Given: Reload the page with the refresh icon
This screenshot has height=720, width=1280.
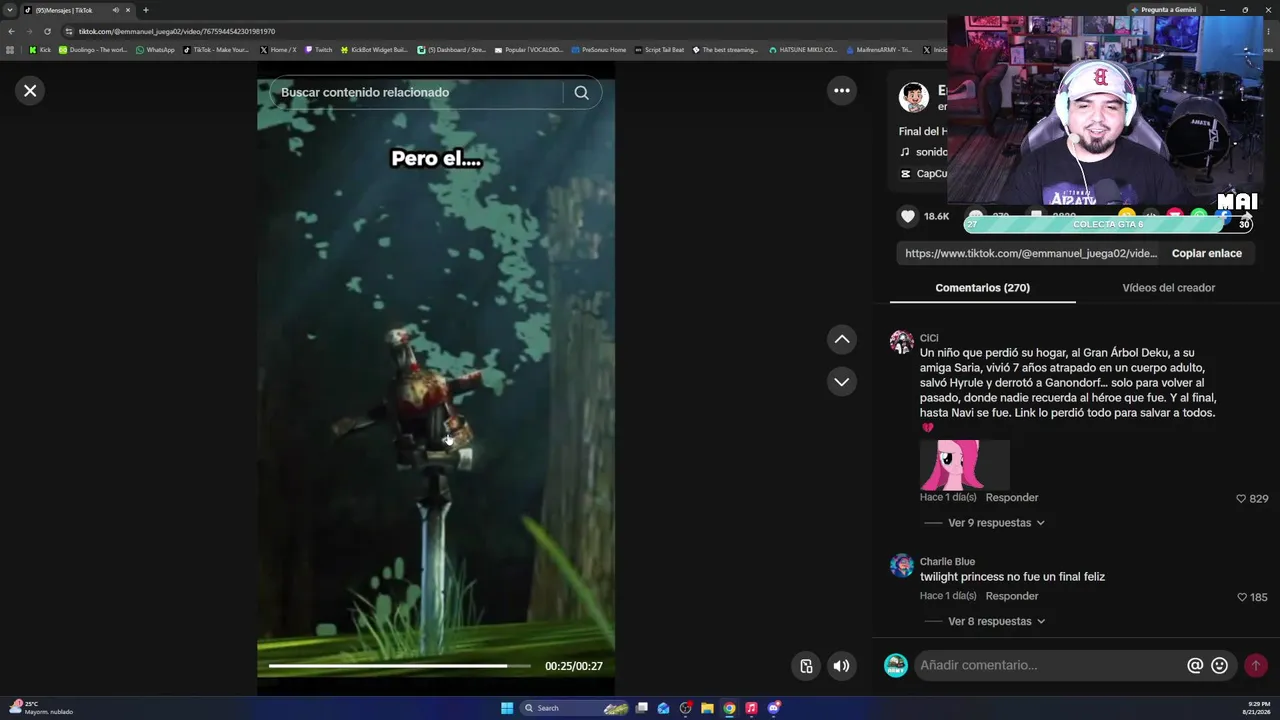Looking at the screenshot, I should (47, 31).
